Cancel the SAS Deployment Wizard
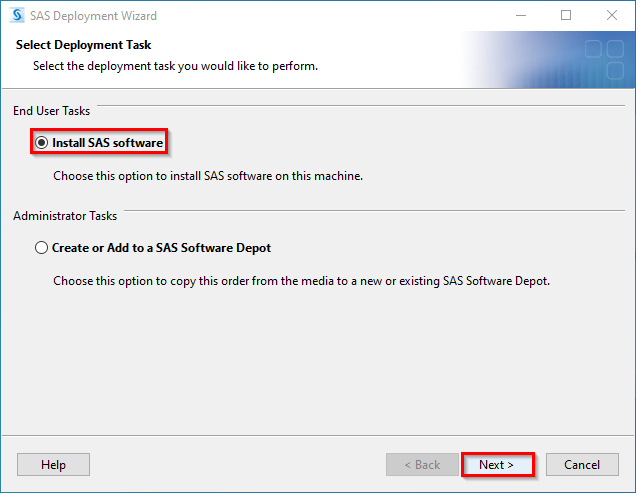Viewport: 636px width, 493px height. [582, 465]
